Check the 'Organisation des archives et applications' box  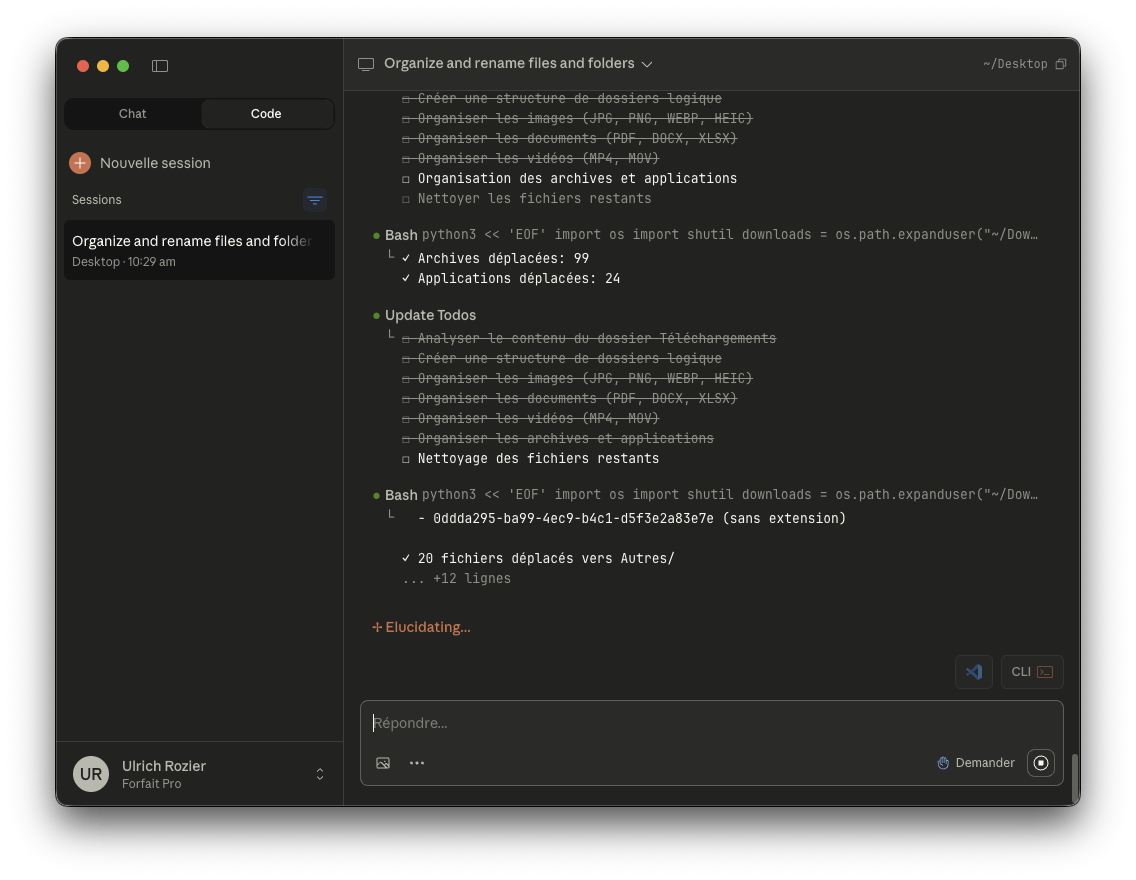click(x=406, y=179)
